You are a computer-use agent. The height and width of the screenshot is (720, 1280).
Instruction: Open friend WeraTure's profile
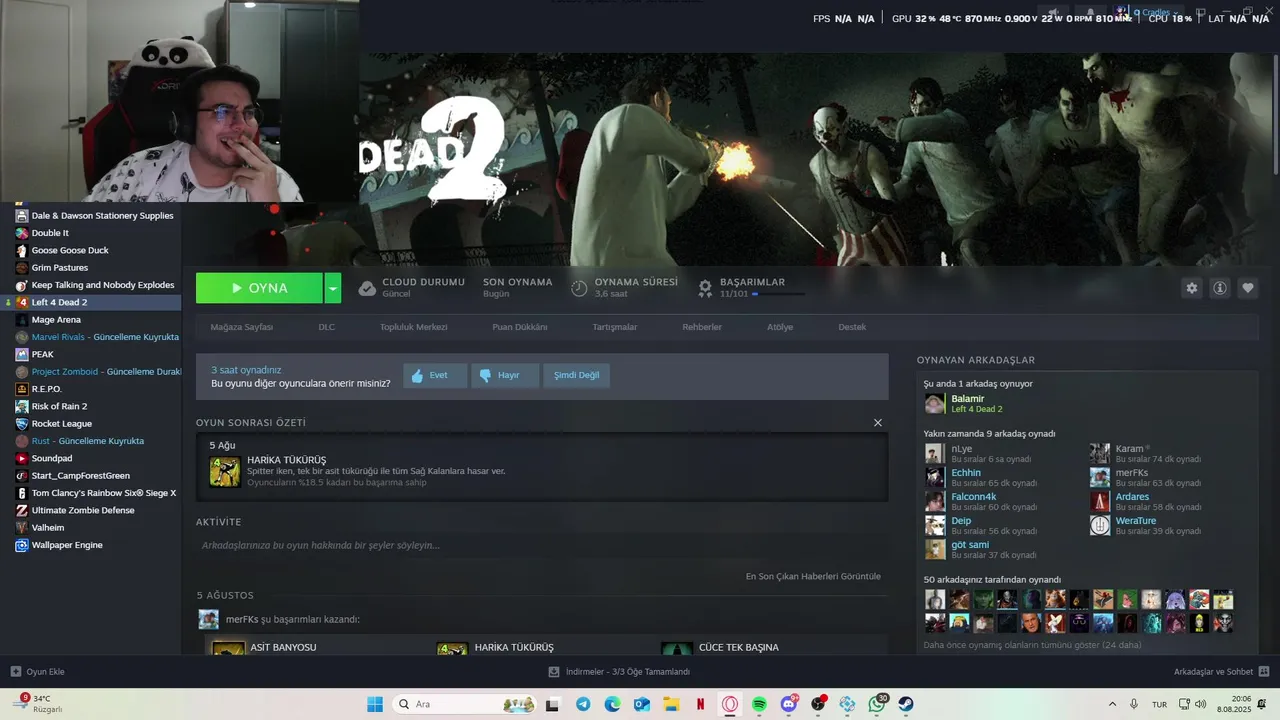1136,521
